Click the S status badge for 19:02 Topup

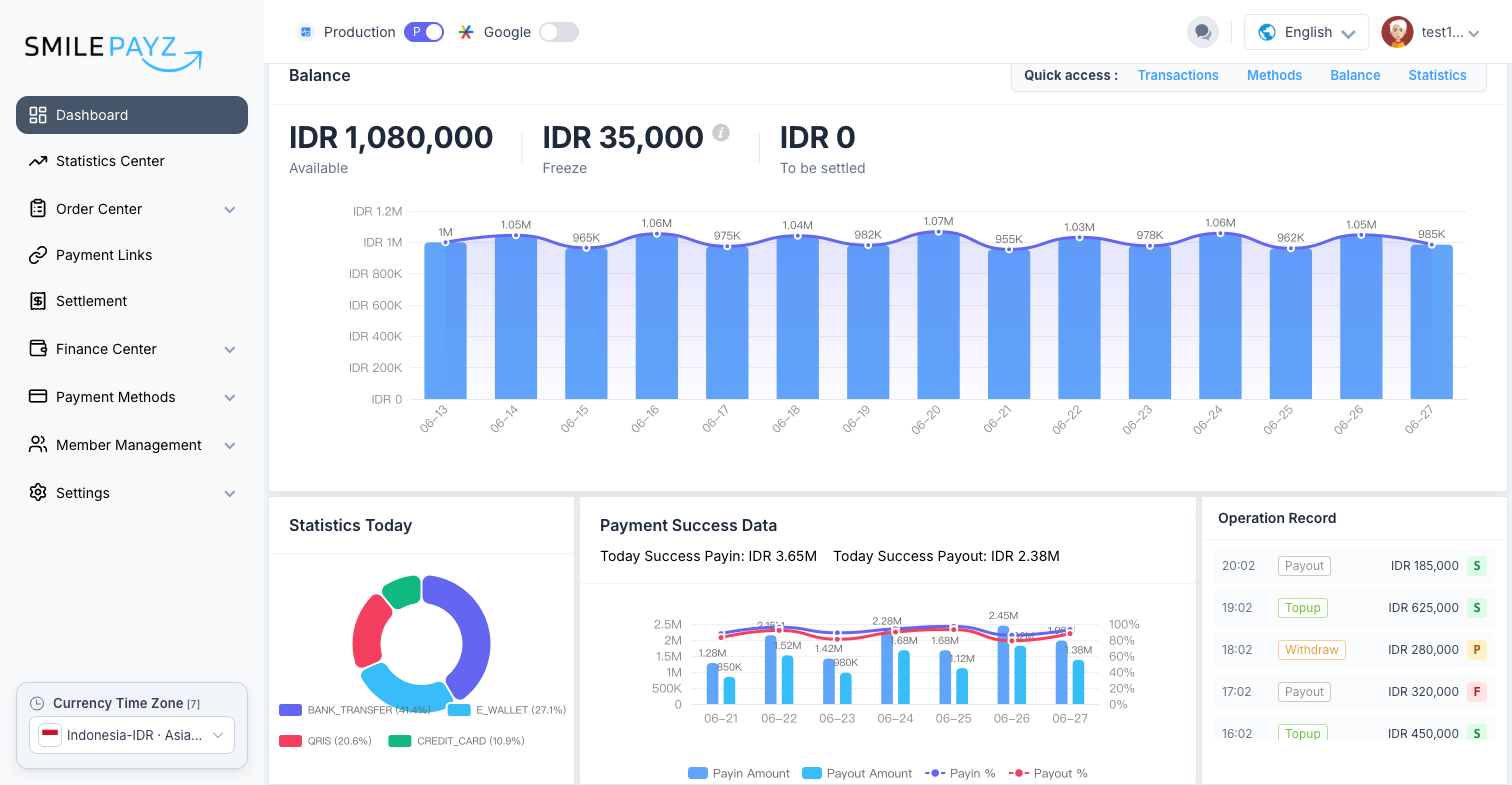click(1477, 608)
